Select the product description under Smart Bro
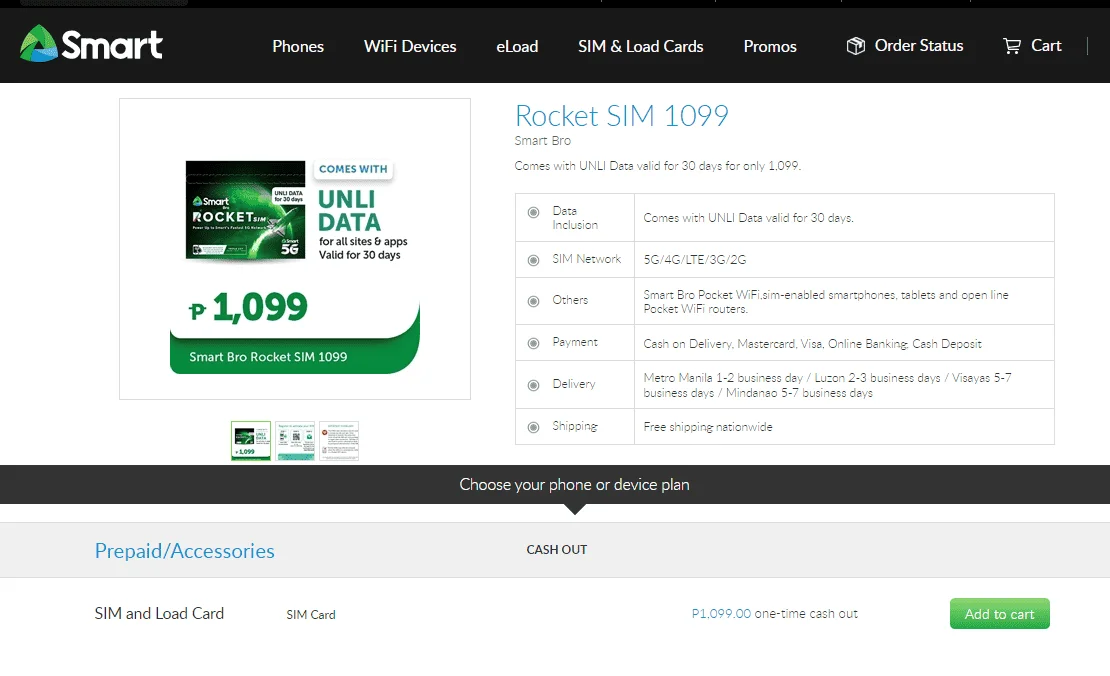Viewport: 1110px width, 676px height. coord(658,166)
